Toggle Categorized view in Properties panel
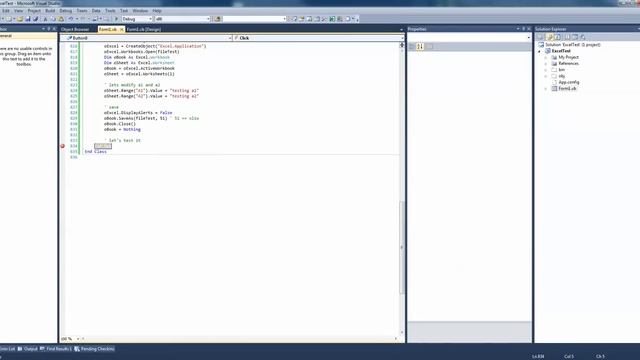The height and width of the screenshot is (360, 640). (412, 47)
